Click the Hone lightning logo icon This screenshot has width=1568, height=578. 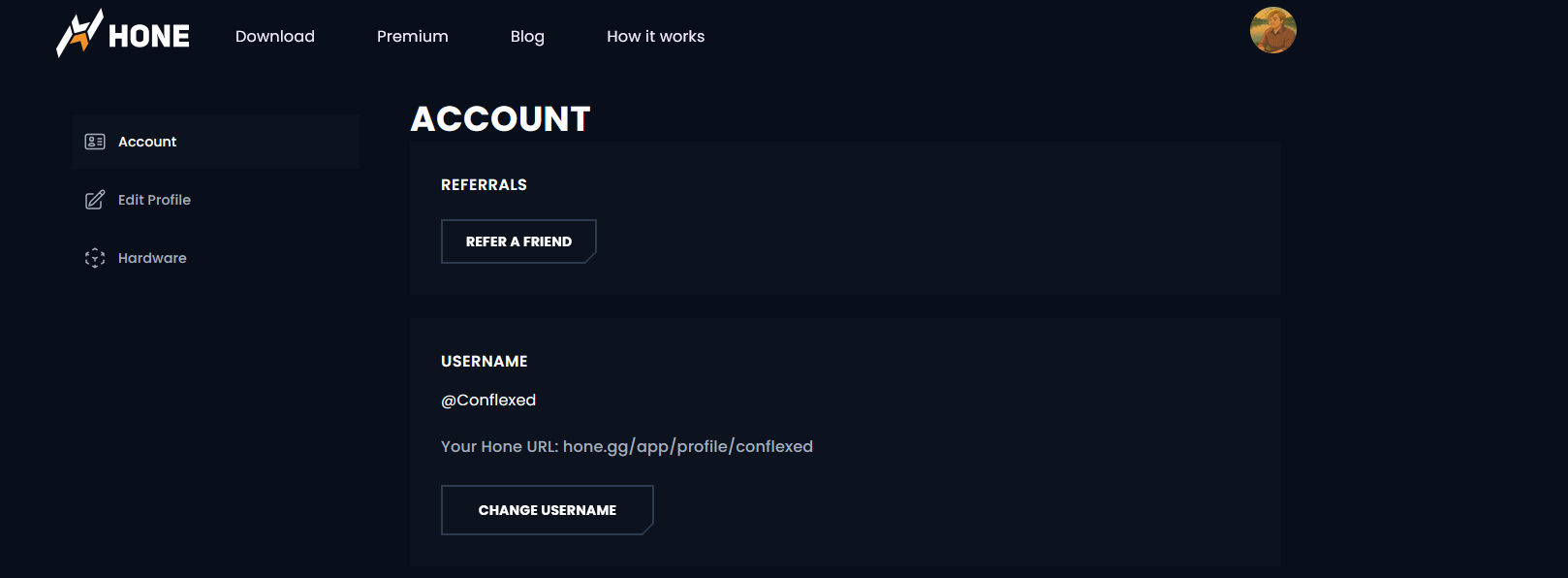tap(79, 33)
